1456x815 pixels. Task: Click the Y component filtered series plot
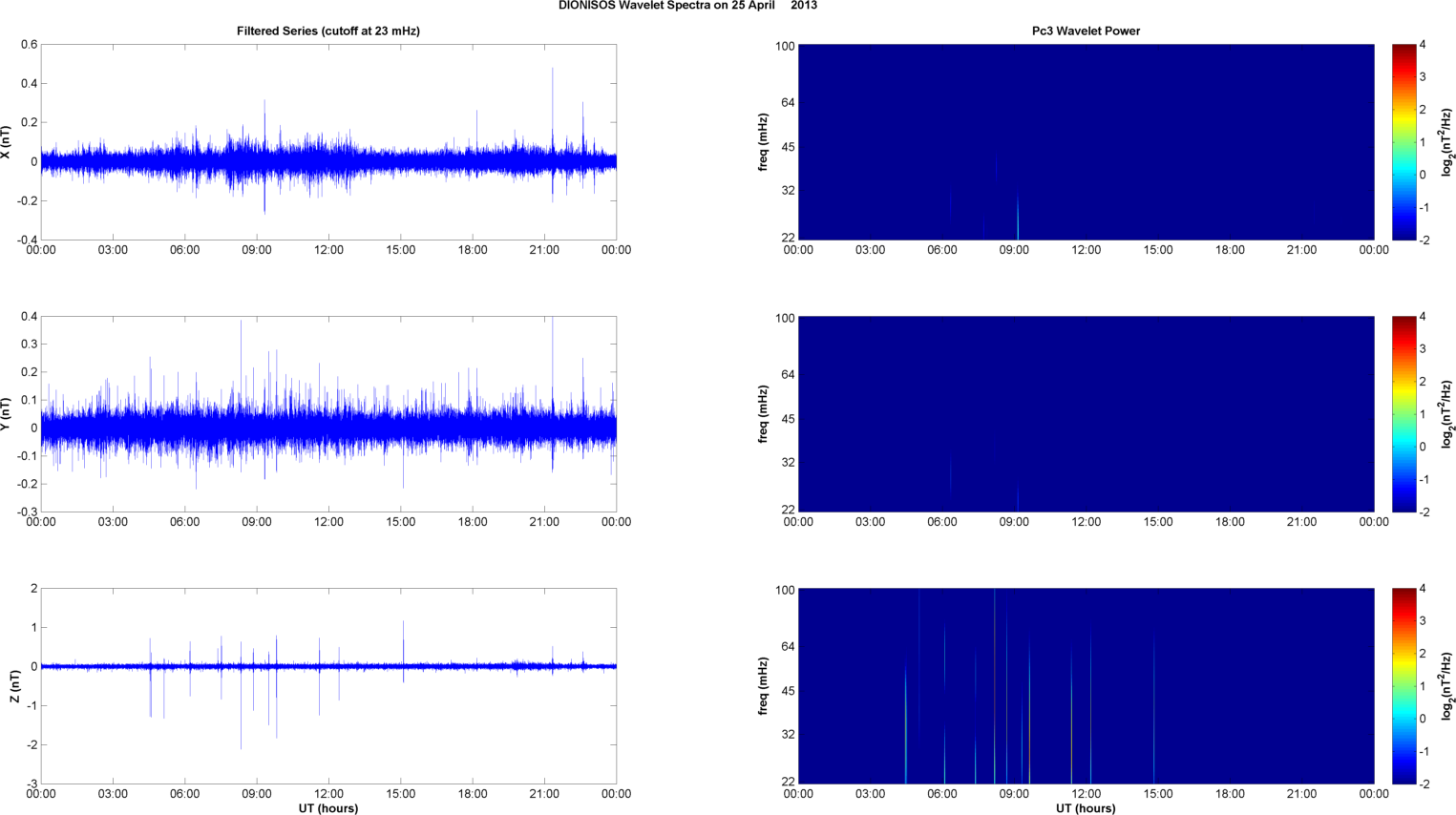click(x=328, y=414)
